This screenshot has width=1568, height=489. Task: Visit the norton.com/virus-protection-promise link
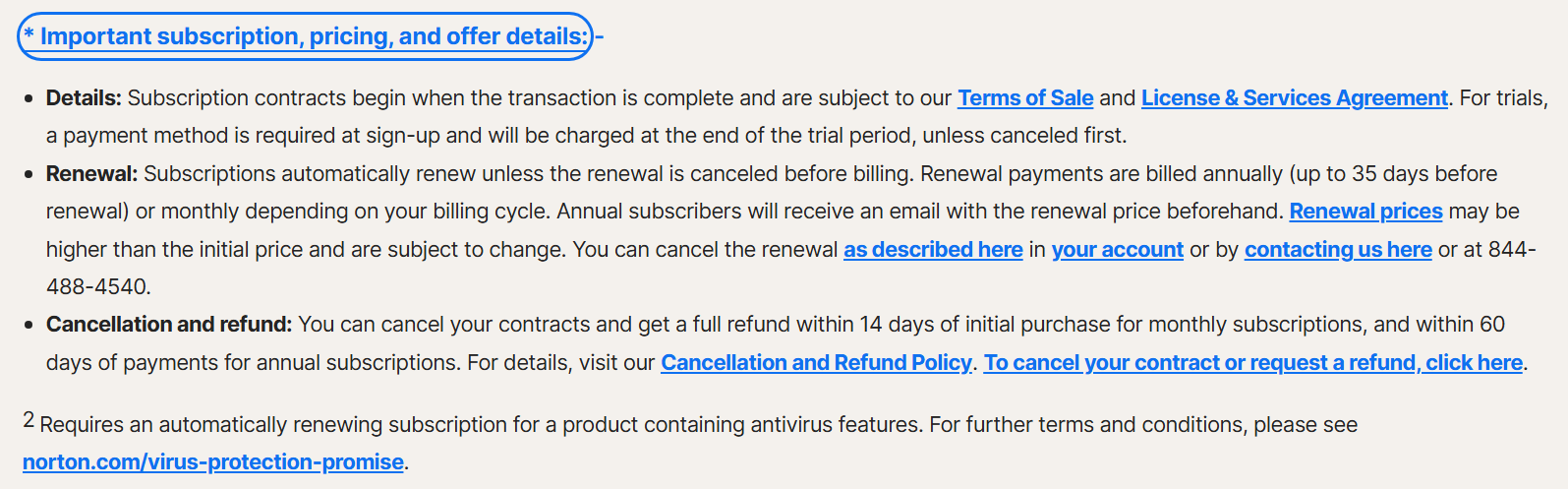tap(213, 462)
